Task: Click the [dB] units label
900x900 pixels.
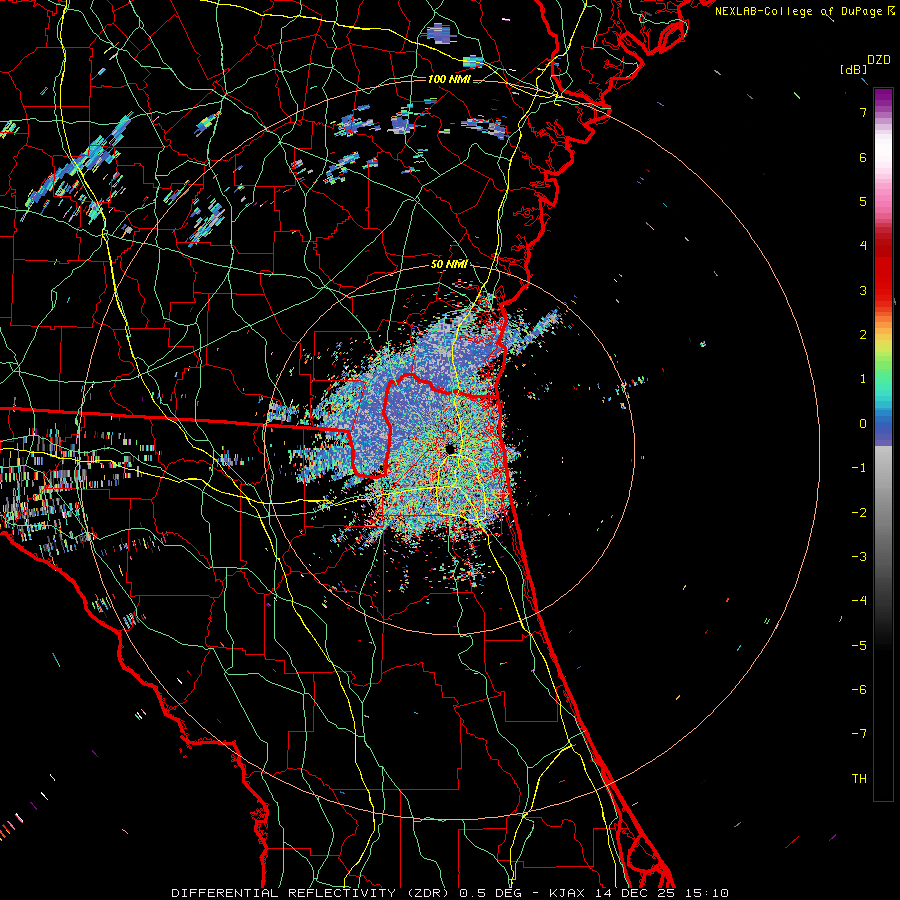Action: click(853, 69)
